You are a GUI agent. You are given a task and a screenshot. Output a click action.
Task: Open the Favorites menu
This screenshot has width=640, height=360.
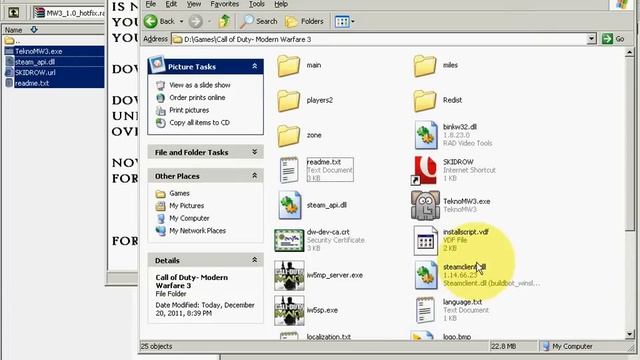click(224, 4)
